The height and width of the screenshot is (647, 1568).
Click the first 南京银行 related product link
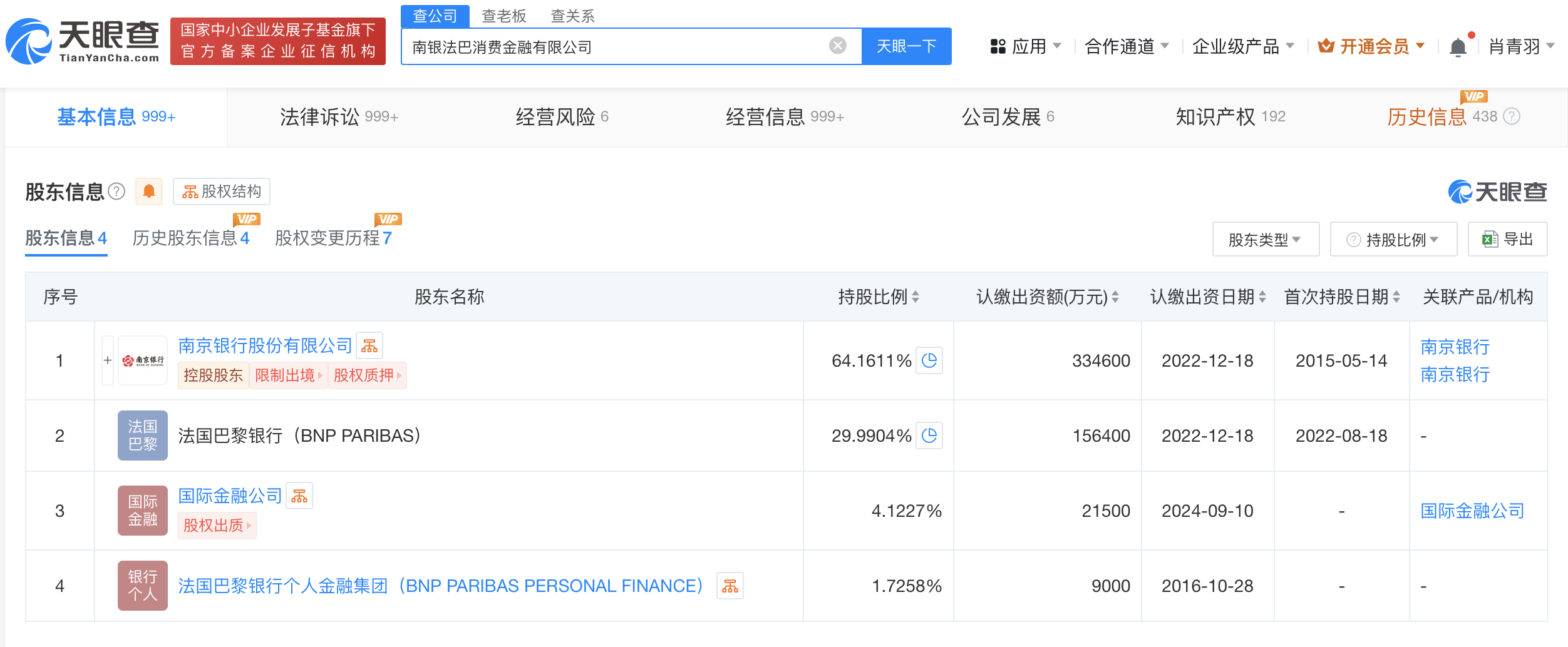pyautogui.click(x=1455, y=347)
